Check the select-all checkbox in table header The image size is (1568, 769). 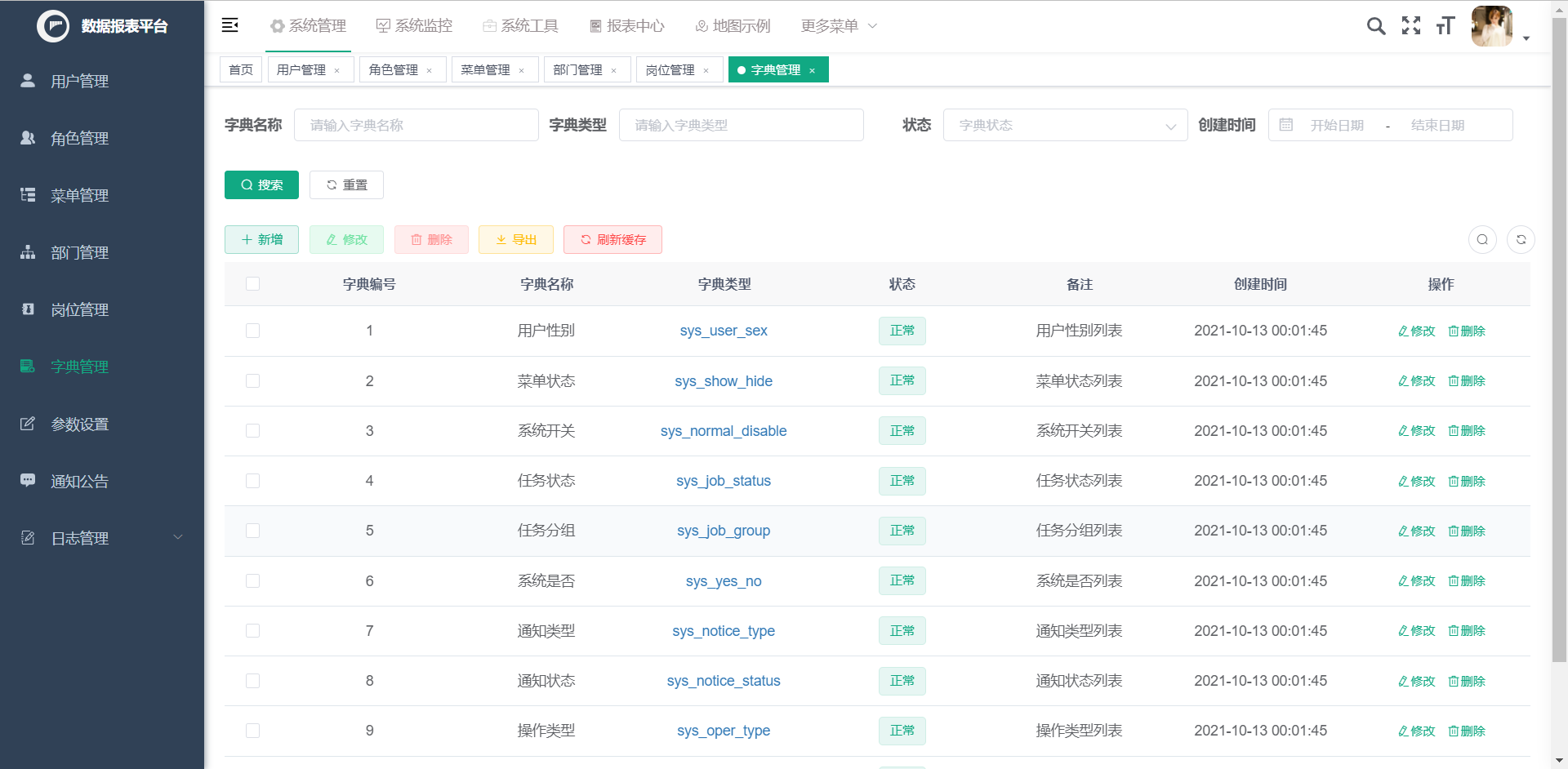(253, 284)
